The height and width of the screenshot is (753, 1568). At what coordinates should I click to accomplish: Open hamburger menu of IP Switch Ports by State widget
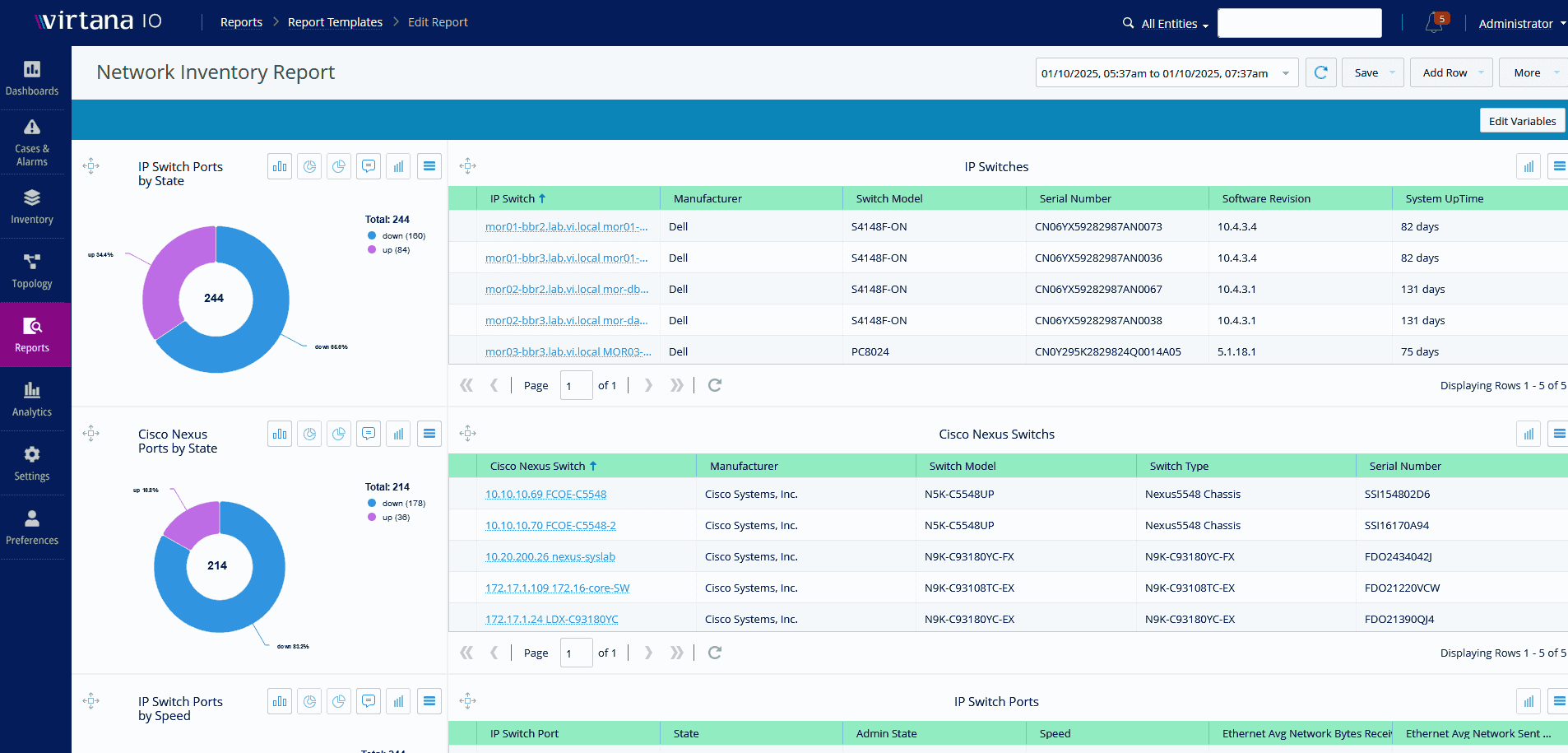(x=429, y=166)
